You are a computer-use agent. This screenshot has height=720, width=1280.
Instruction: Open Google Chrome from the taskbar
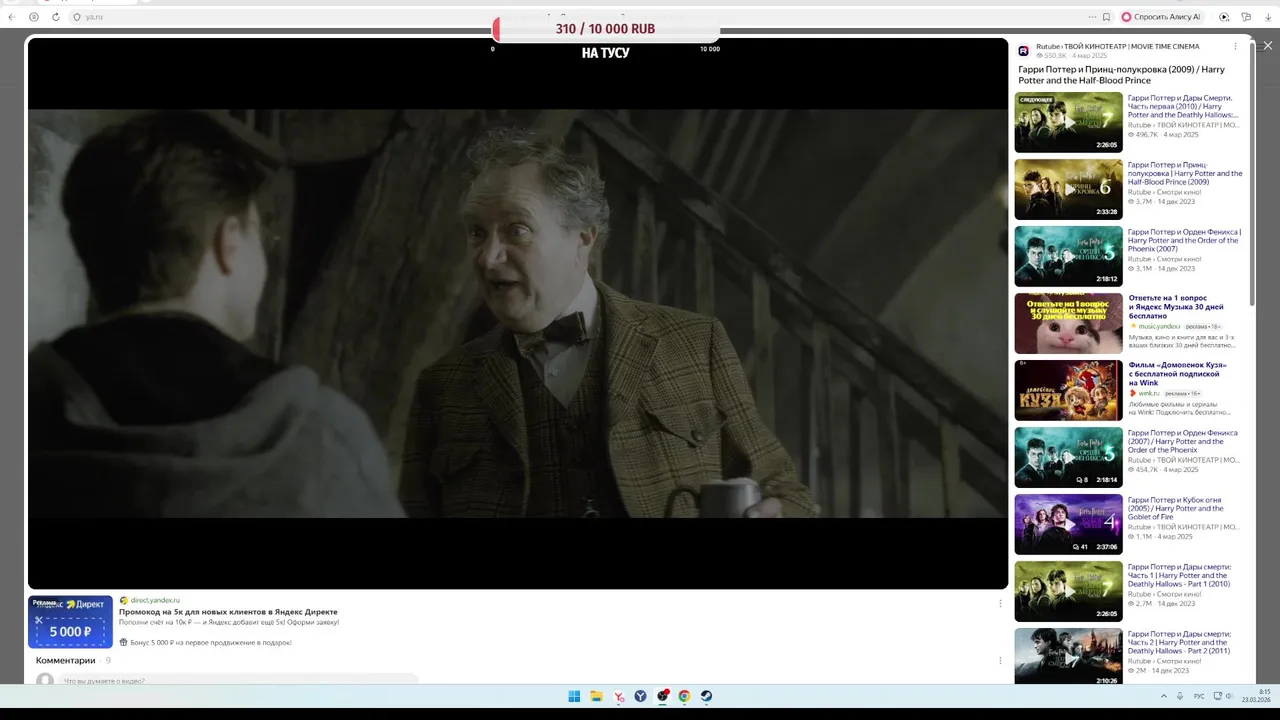click(x=684, y=696)
